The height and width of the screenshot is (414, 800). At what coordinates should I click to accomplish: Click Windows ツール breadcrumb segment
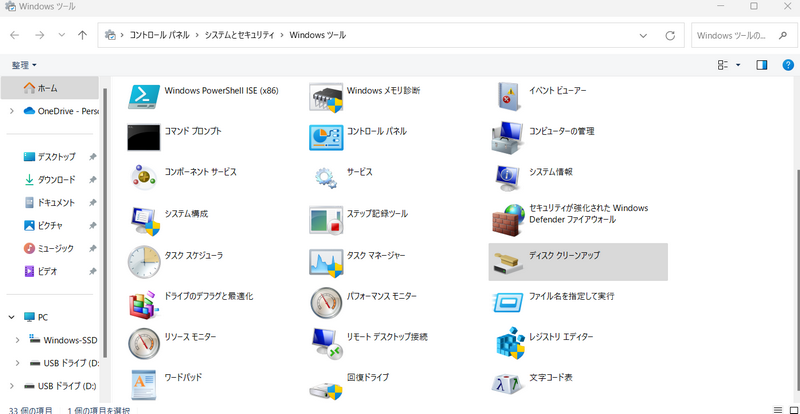[317, 35]
